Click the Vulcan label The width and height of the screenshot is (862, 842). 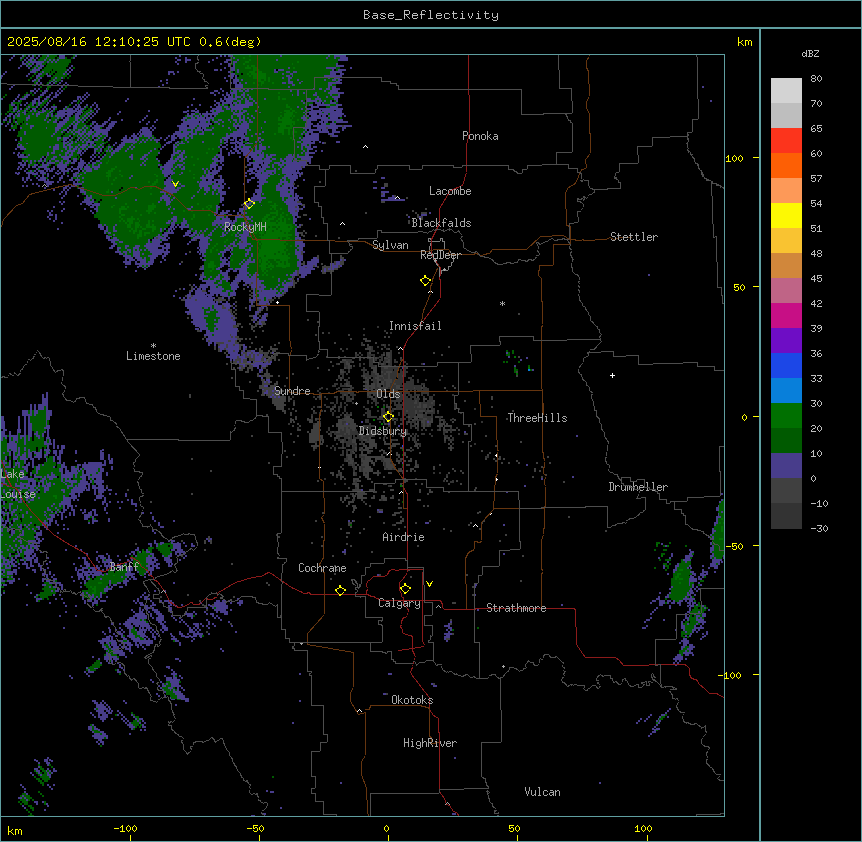[543, 792]
